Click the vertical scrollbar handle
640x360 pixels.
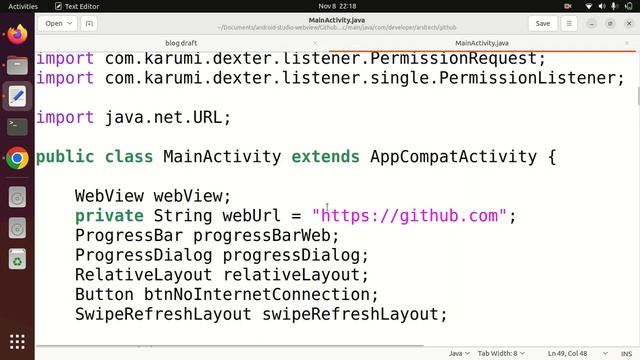638,96
